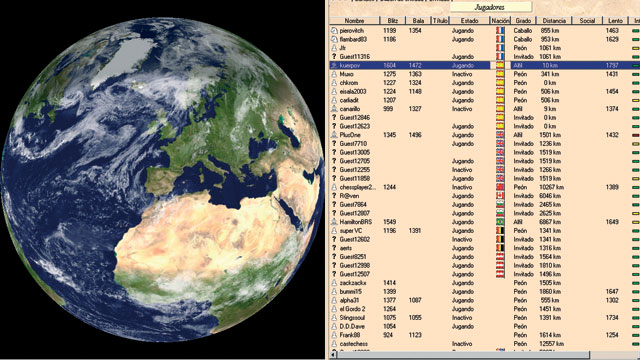Select player name el Gordo 2

point(352,309)
